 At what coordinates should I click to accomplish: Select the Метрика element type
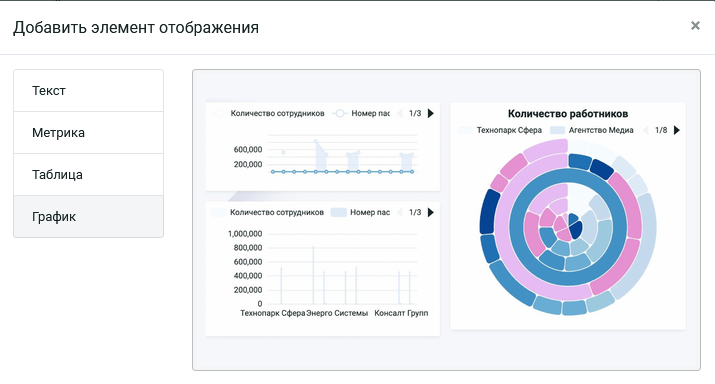(x=88, y=133)
